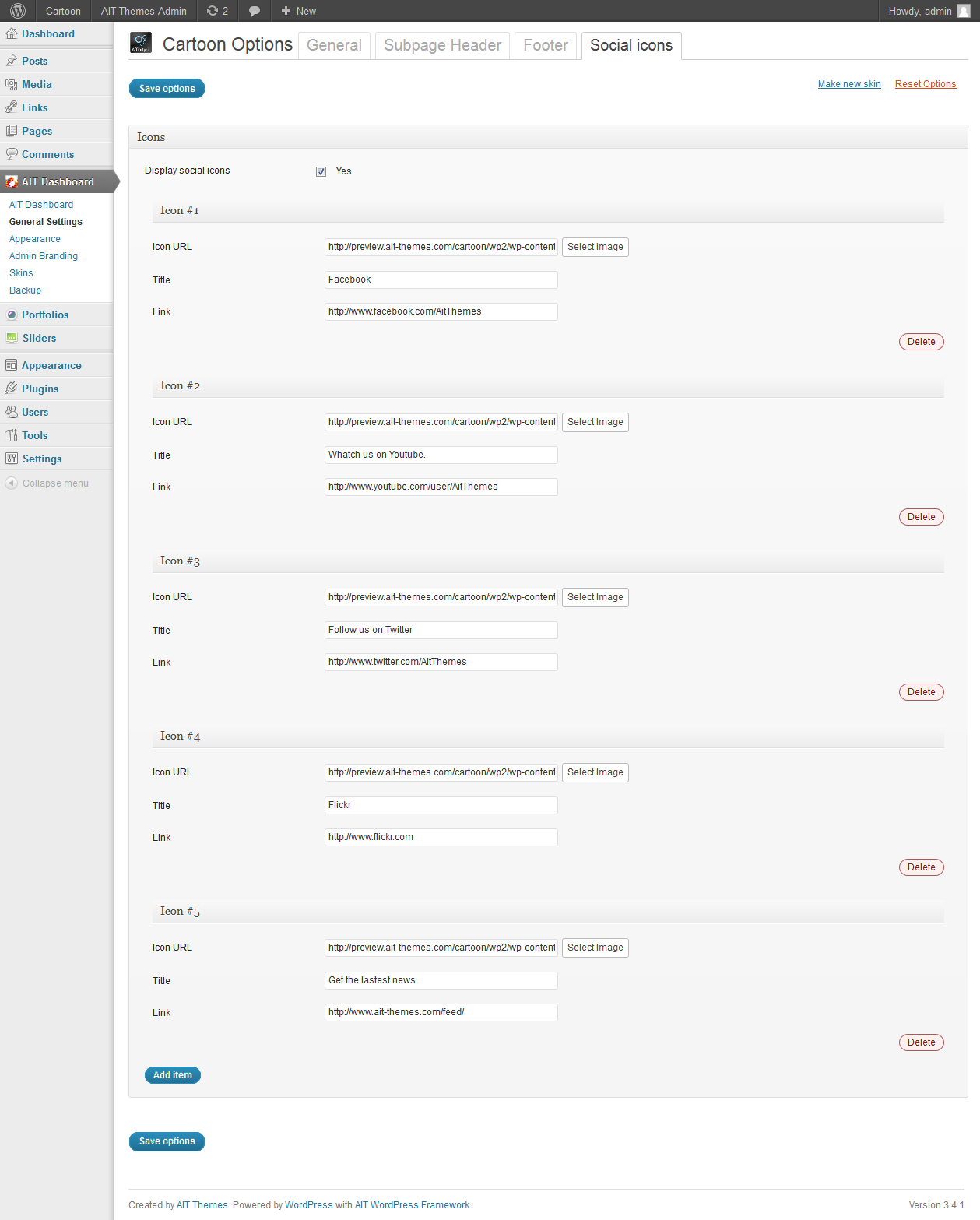Click Select Image for Icon #5
This screenshot has width=980, height=1220.
[595, 948]
